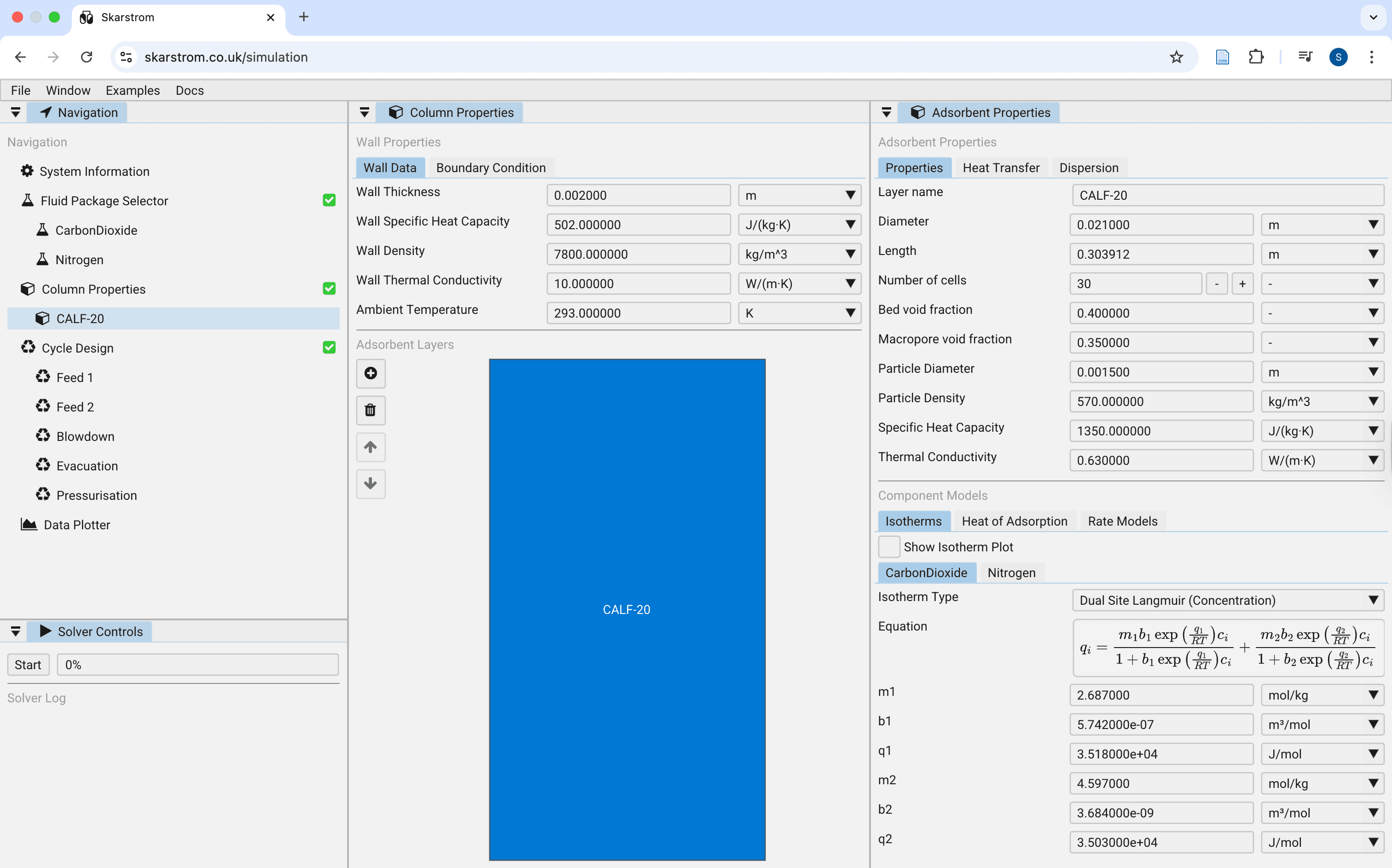
Task: Click the Cycle Design completion checkmark
Action: point(330,347)
